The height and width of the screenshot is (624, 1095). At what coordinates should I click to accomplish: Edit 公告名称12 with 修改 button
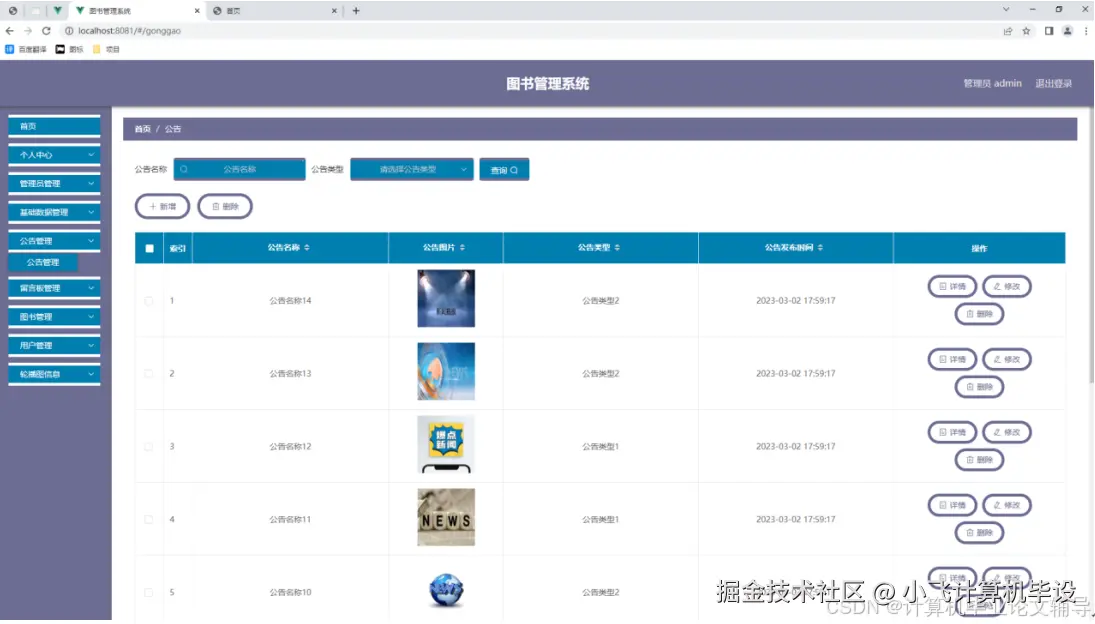[x=1007, y=432]
